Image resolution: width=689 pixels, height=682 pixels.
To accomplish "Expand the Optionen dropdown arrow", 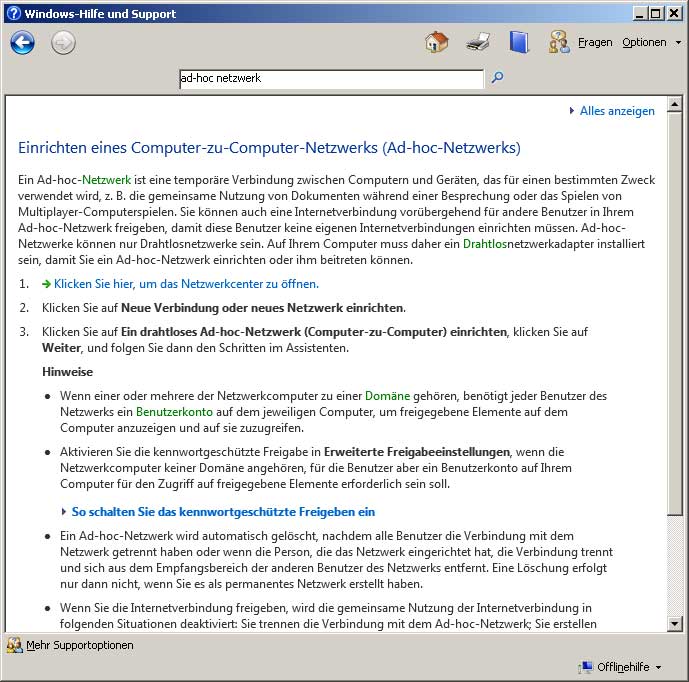I will [678, 43].
